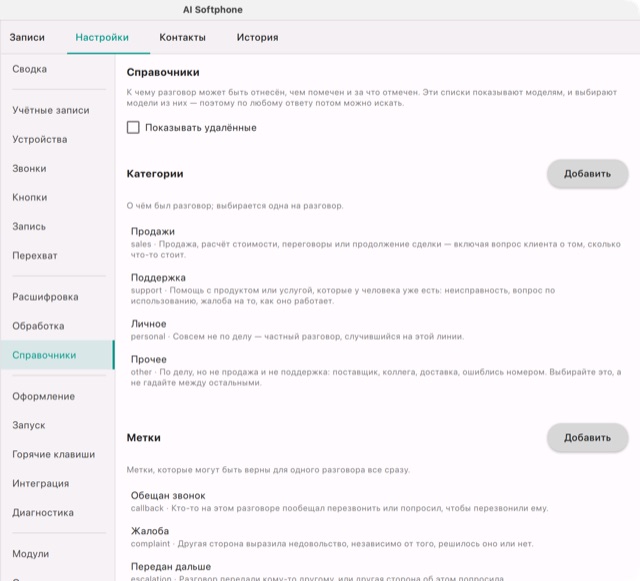640x581 pixels.
Task: Select Звонки in the sidebar
Action: tap(57, 168)
